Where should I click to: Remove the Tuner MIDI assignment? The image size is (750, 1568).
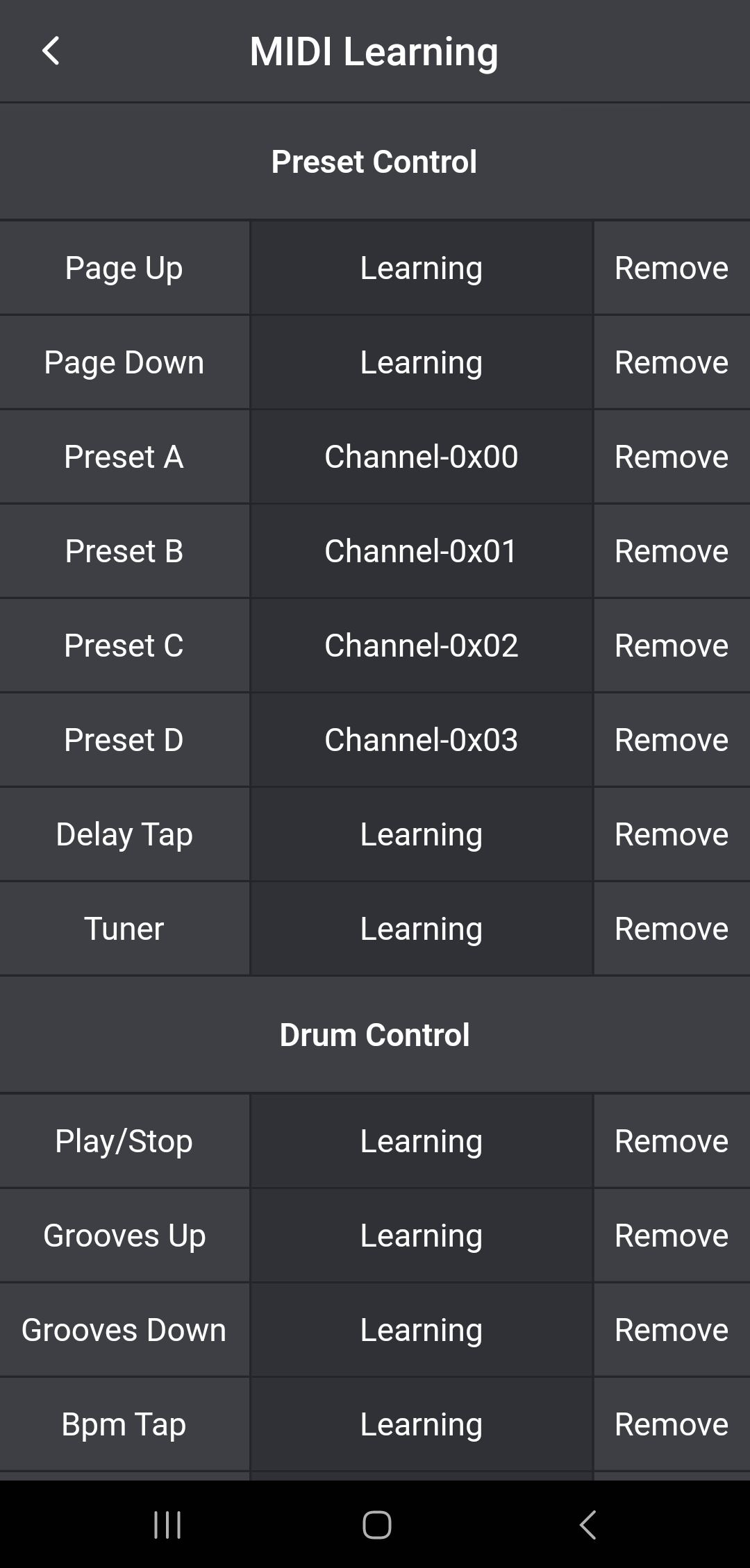(670, 928)
